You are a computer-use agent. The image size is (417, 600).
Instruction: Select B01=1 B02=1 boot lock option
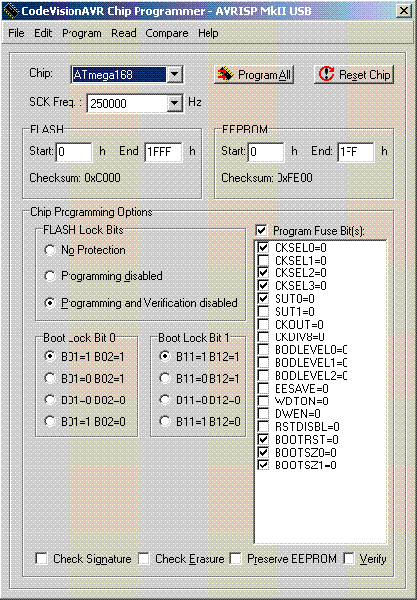(x=85, y=357)
